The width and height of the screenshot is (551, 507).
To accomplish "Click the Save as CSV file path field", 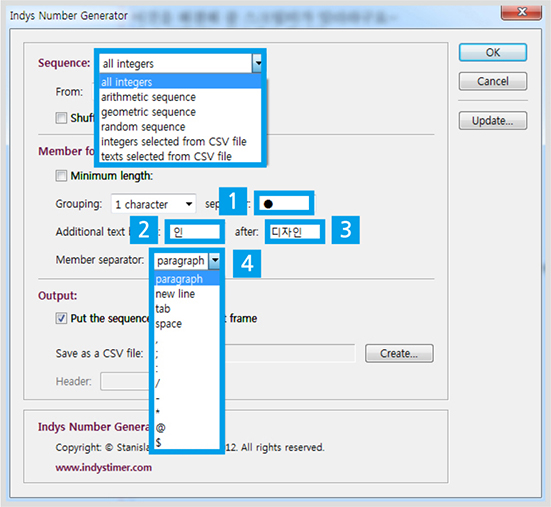I will (x=290, y=353).
